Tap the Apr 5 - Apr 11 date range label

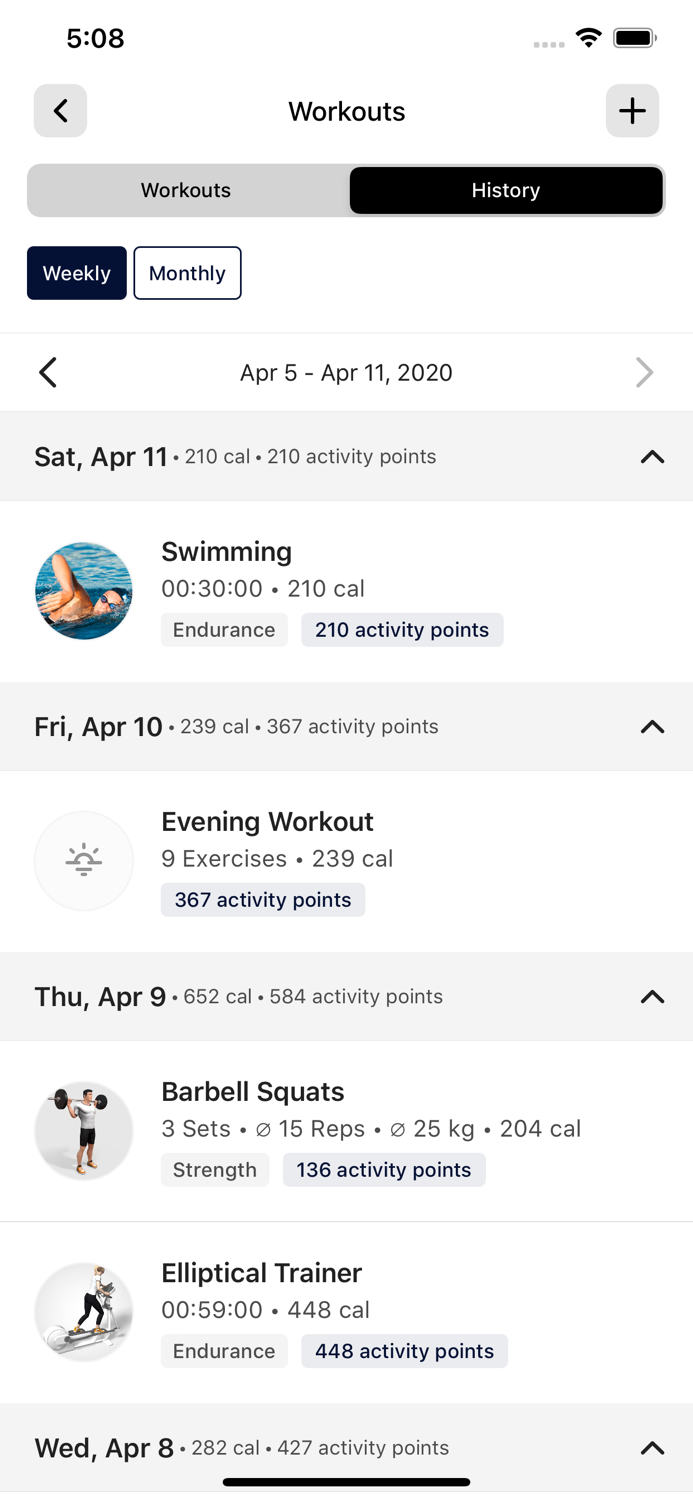346,371
